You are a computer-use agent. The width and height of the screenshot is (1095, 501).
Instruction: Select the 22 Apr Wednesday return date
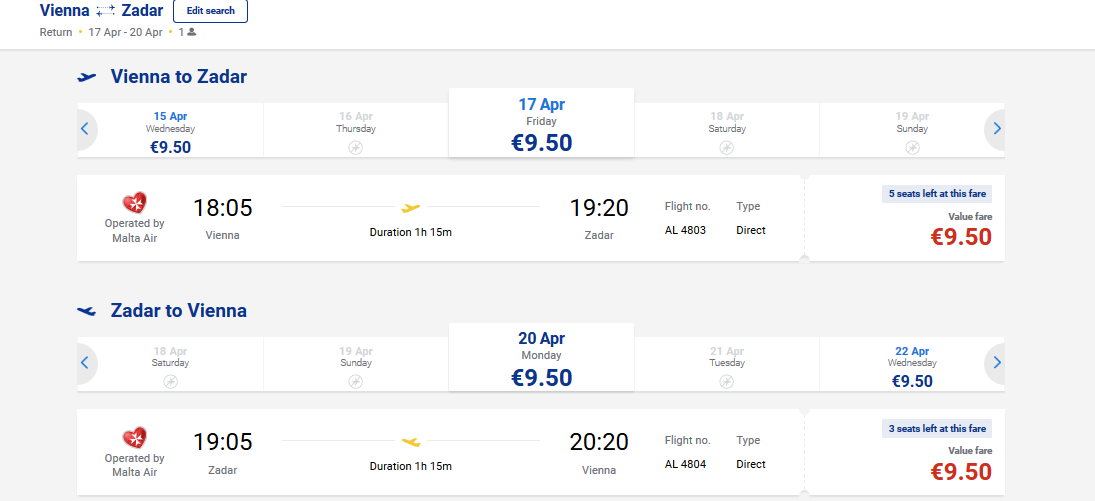click(912, 365)
